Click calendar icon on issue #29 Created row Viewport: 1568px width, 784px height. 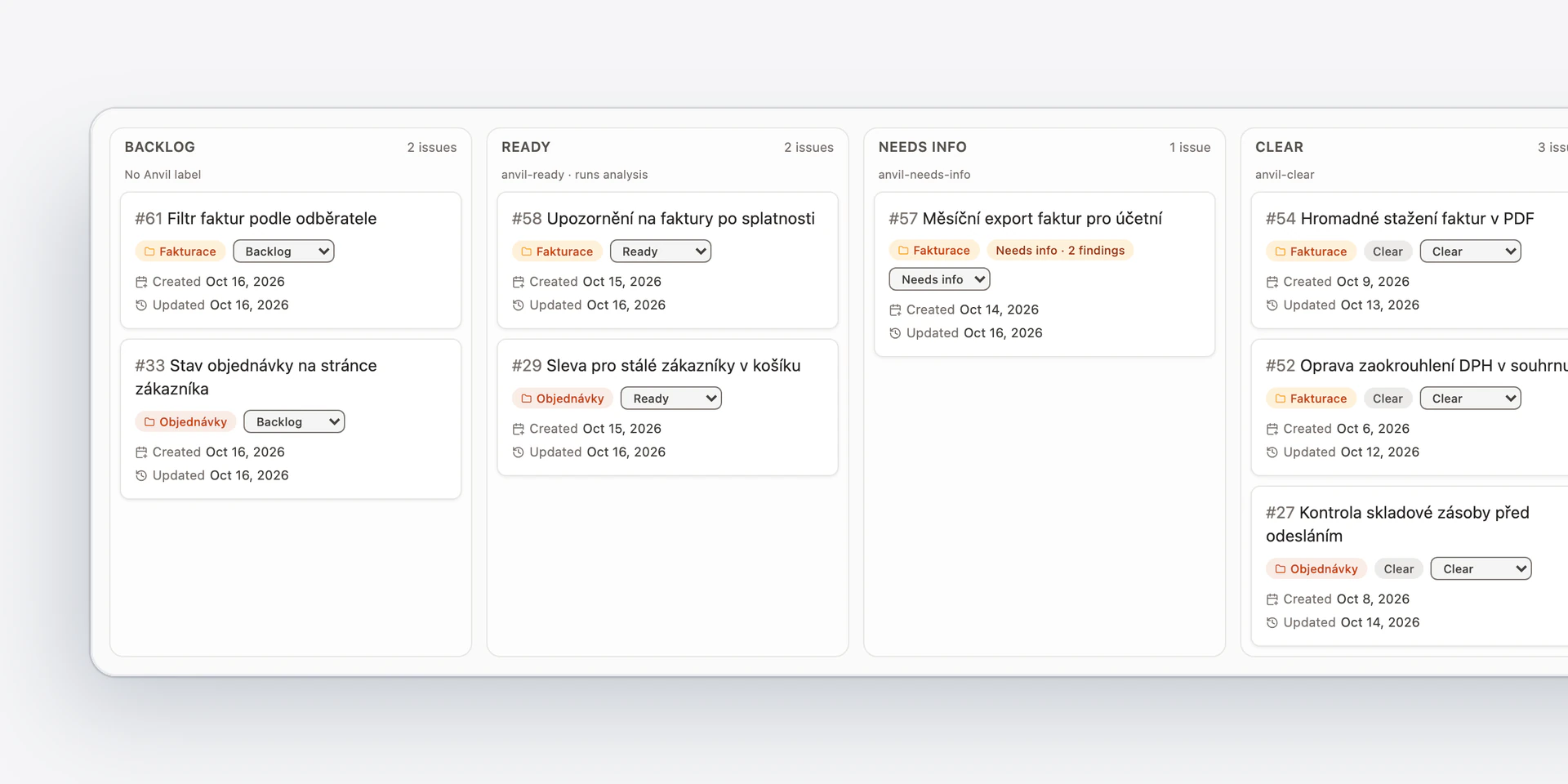[519, 429]
